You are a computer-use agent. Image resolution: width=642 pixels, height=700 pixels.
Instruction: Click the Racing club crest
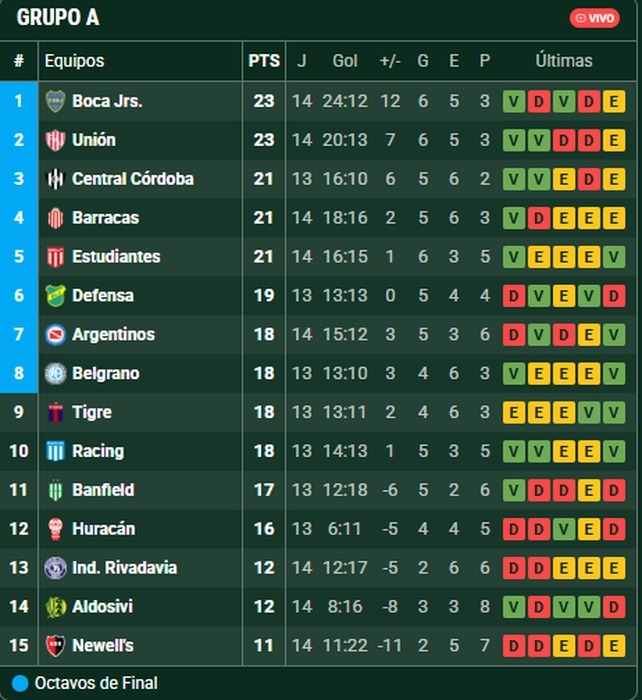pos(56,451)
